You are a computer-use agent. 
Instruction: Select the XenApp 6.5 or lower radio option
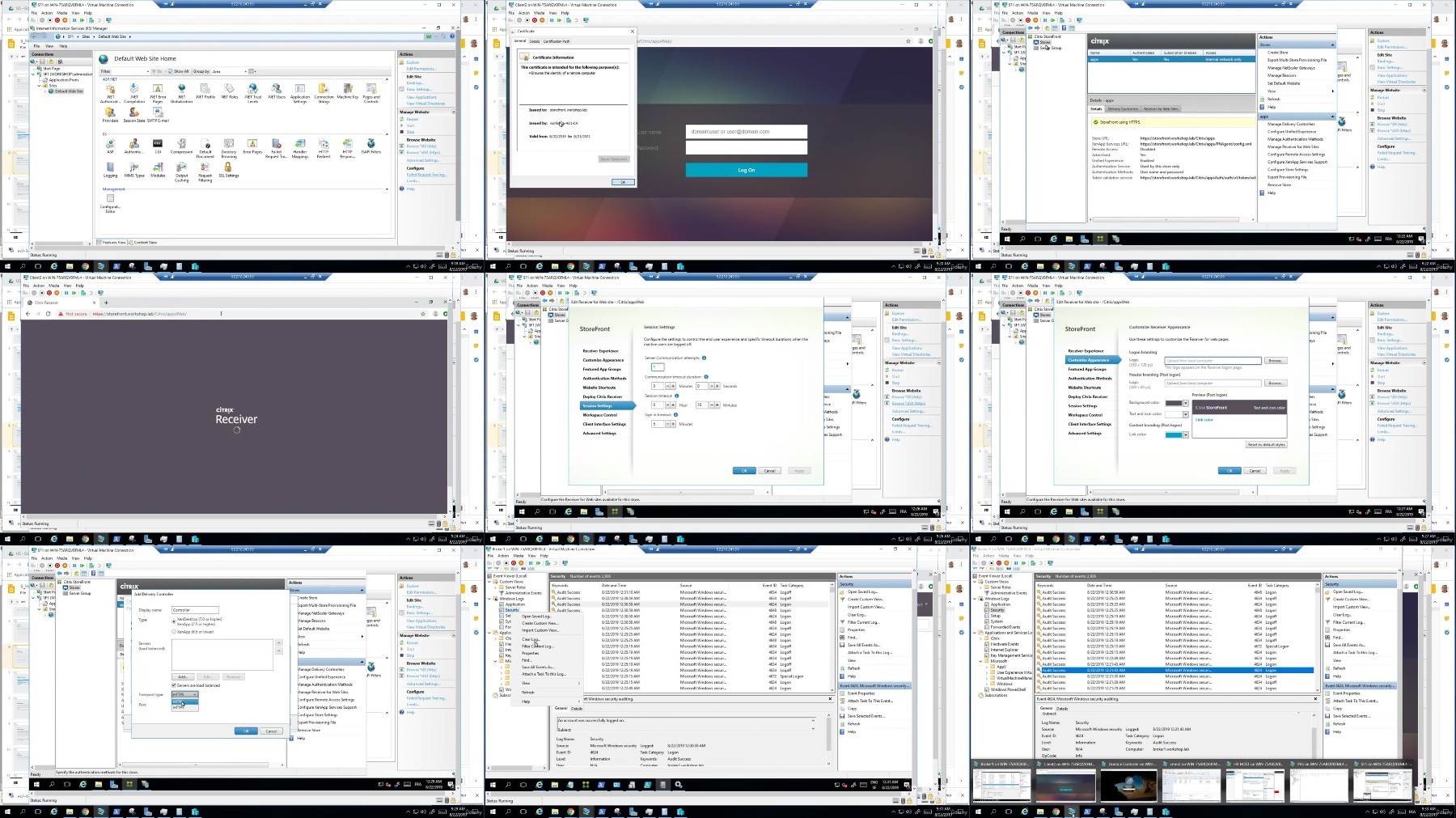[174, 632]
